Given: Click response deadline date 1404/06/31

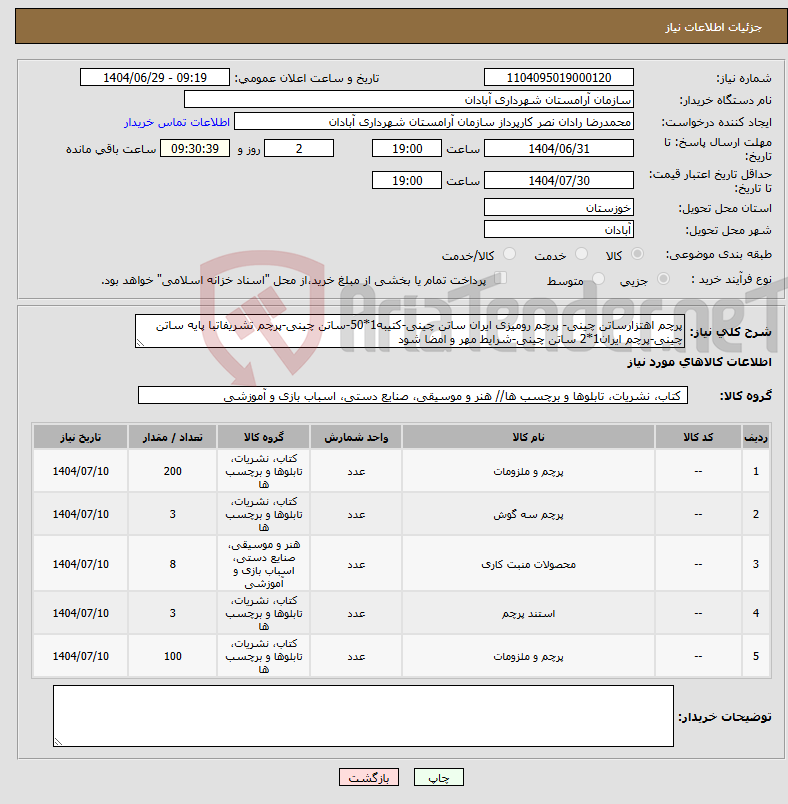Looking at the screenshot, I should 559,149.
